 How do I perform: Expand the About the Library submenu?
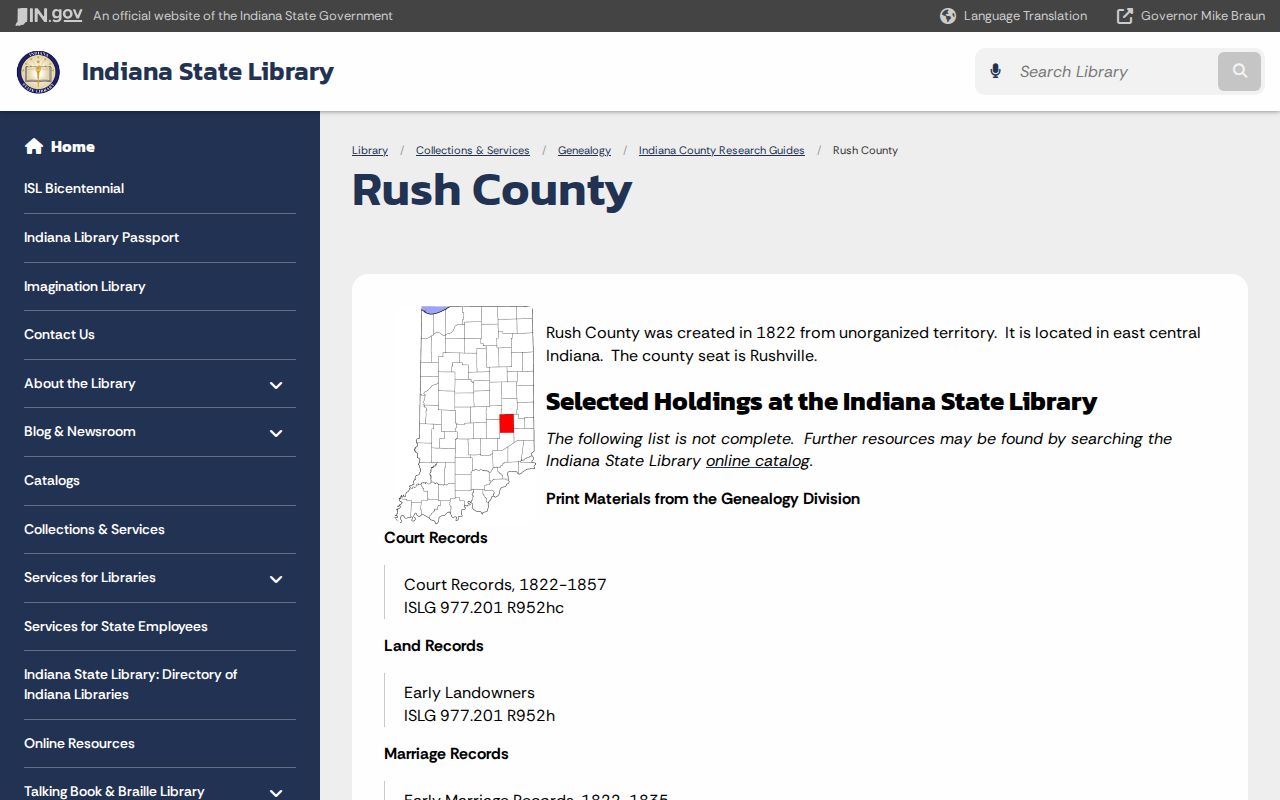[x=276, y=385]
